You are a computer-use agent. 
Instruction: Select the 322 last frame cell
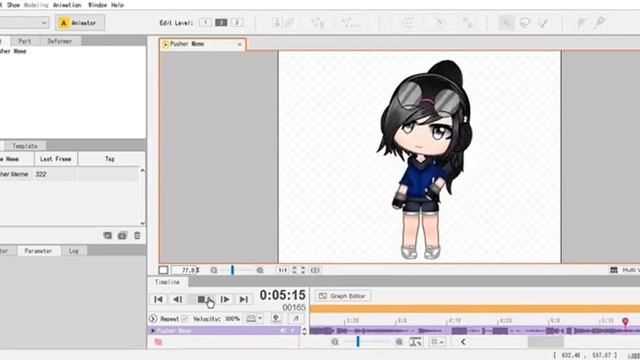click(x=56, y=174)
